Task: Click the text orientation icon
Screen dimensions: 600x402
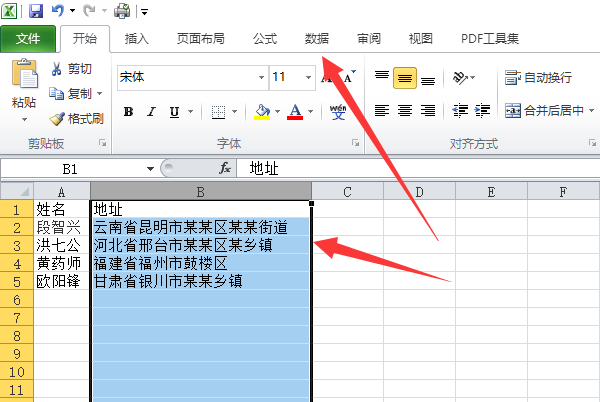Action: 460,78
